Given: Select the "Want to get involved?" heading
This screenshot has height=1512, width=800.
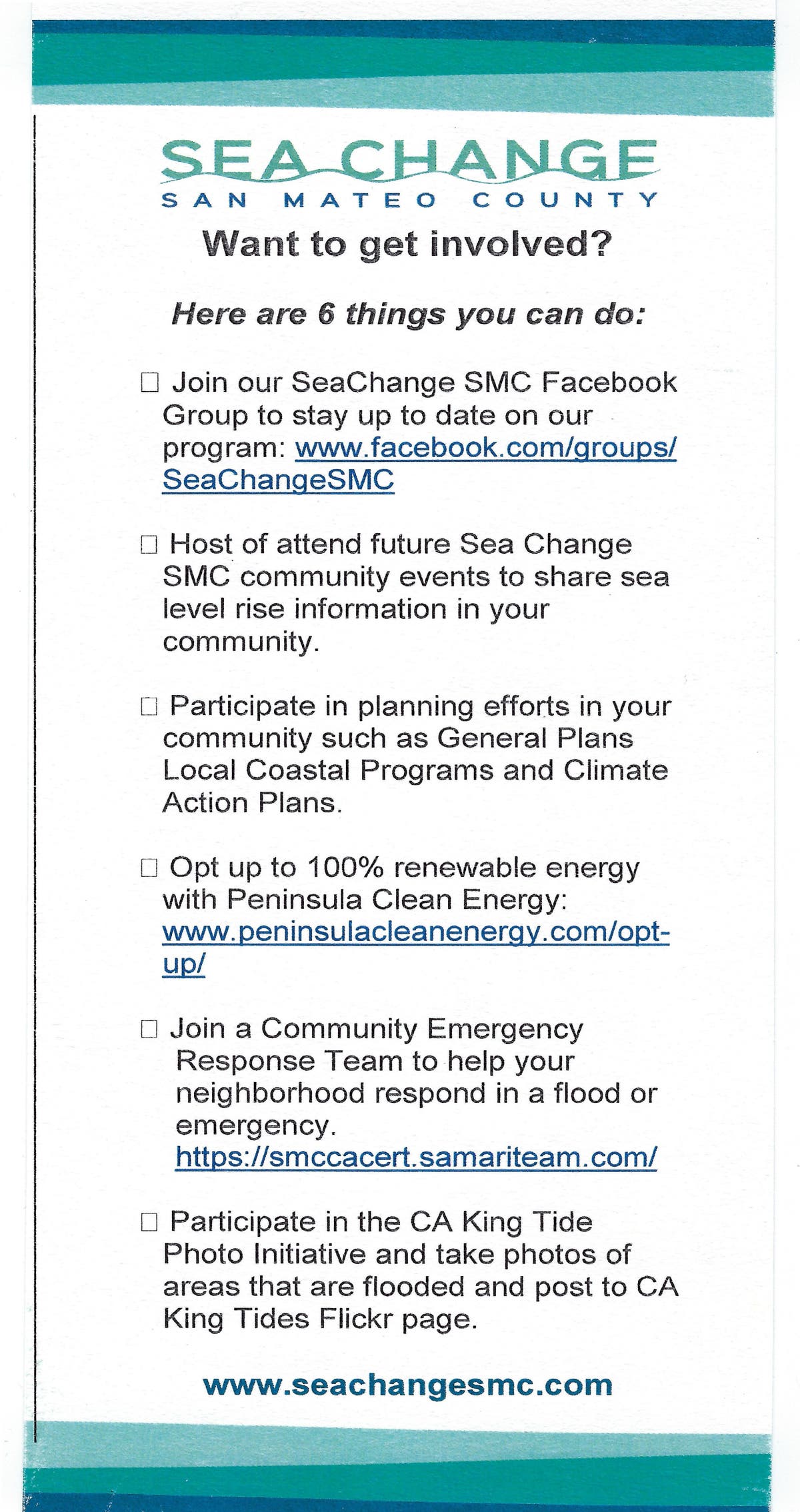Looking at the screenshot, I should click(x=407, y=244).
